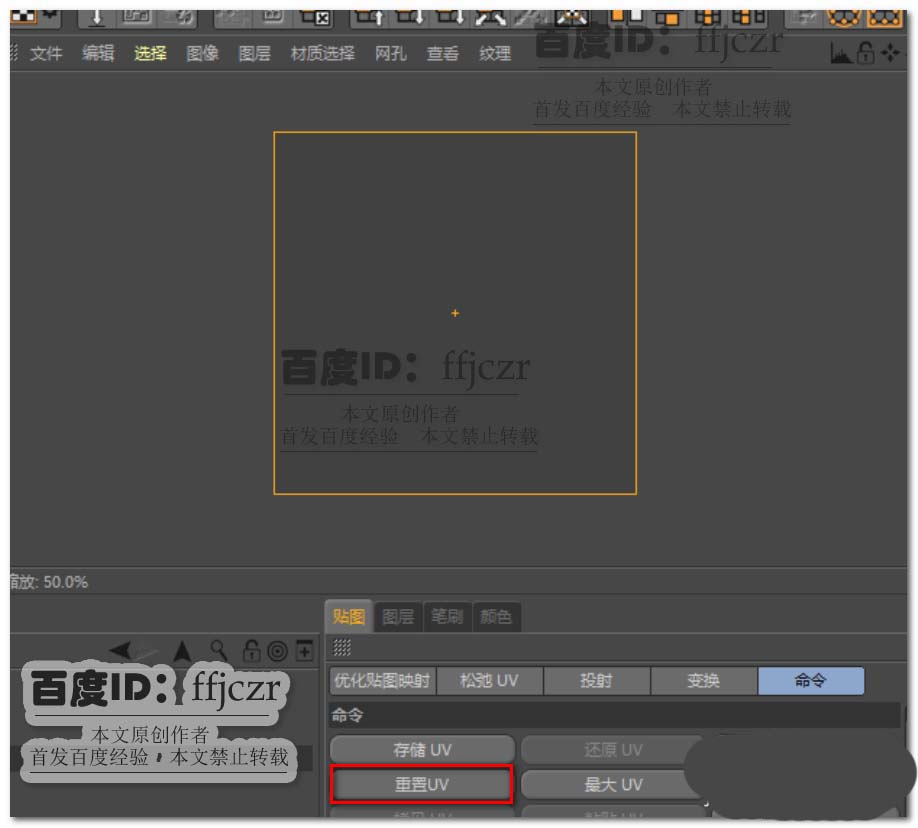Click the diagonal expand arrows toolbar icon
918x828 pixels.
(490, 17)
